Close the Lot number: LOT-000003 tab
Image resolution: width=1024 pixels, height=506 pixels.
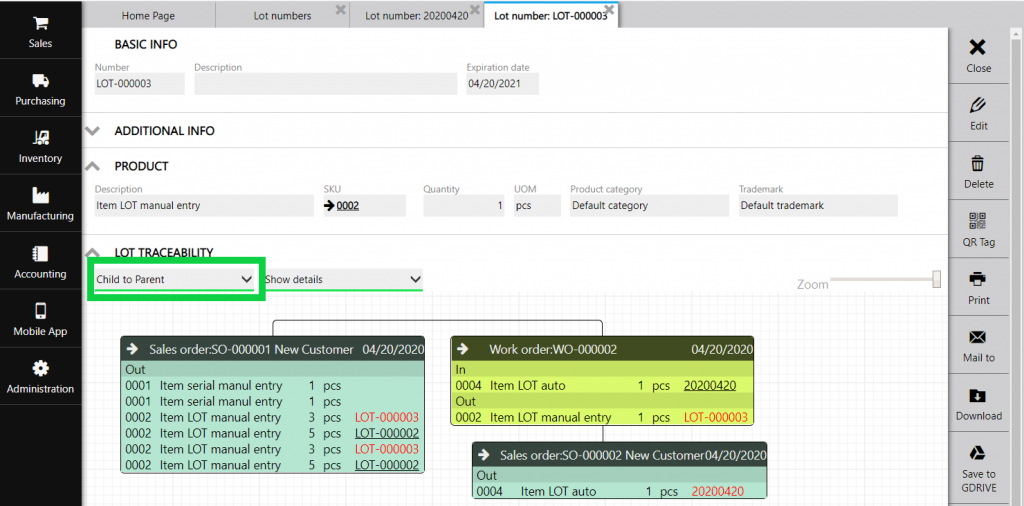coord(609,10)
